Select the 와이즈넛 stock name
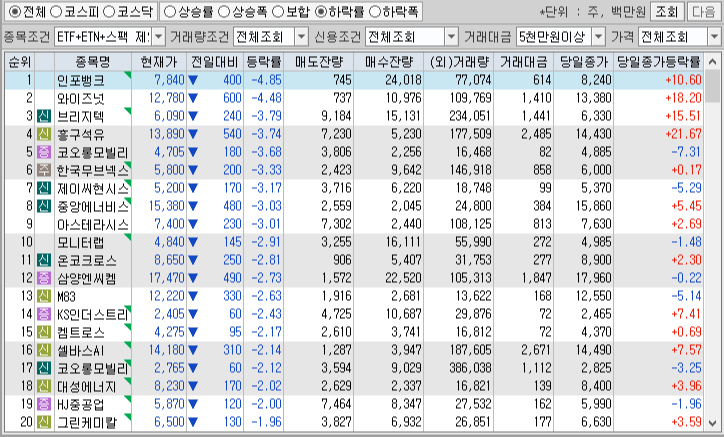This screenshot has width=724, height=437. 81,98
